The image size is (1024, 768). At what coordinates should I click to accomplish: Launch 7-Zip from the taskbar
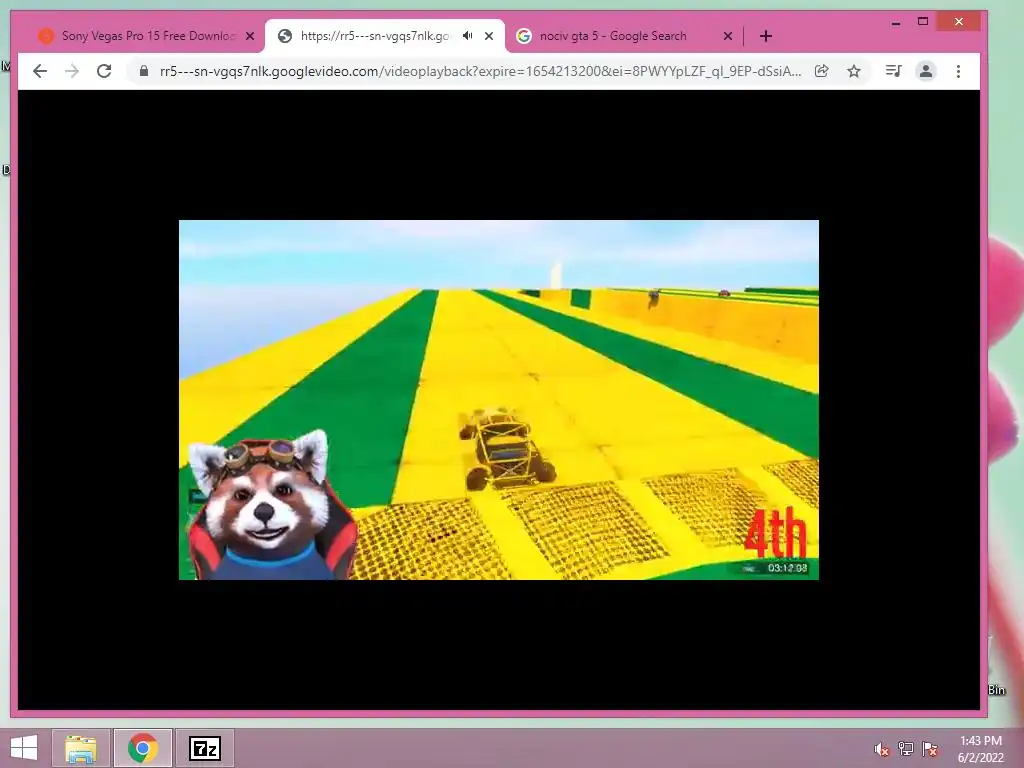click(204, 748)
